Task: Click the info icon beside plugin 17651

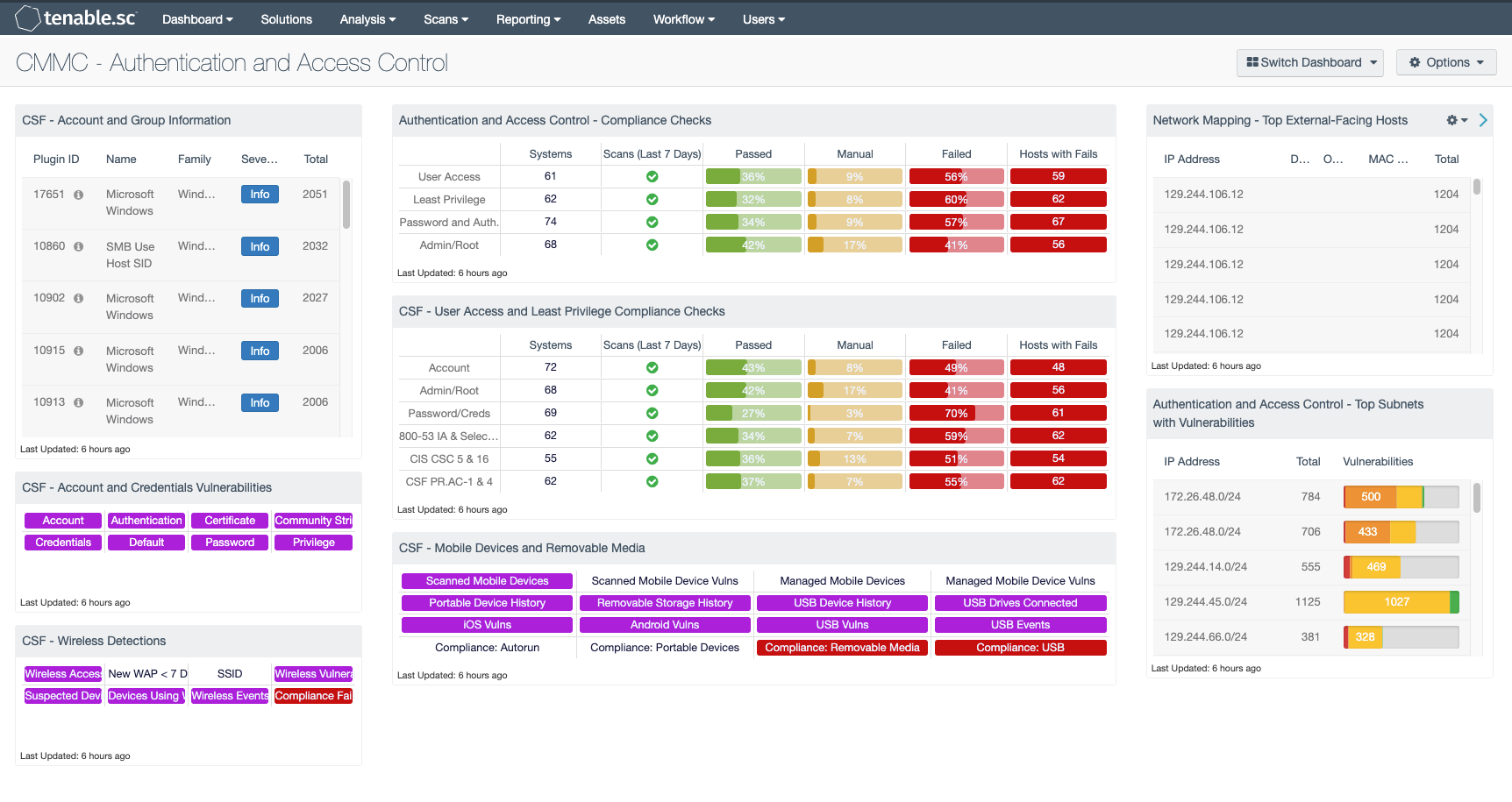Action: [x=78, y=195]
